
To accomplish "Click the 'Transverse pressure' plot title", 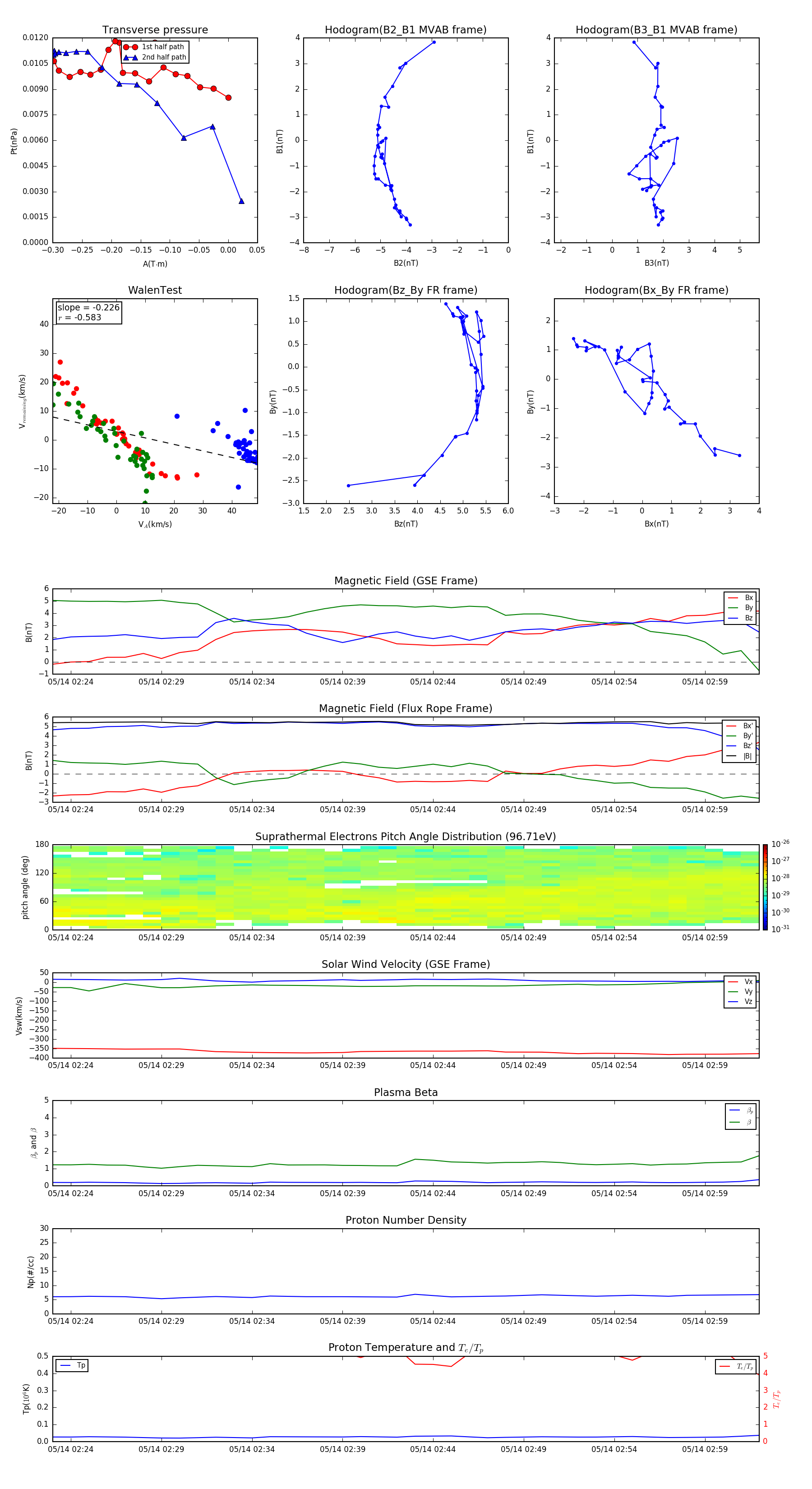I will pos(155,29).
